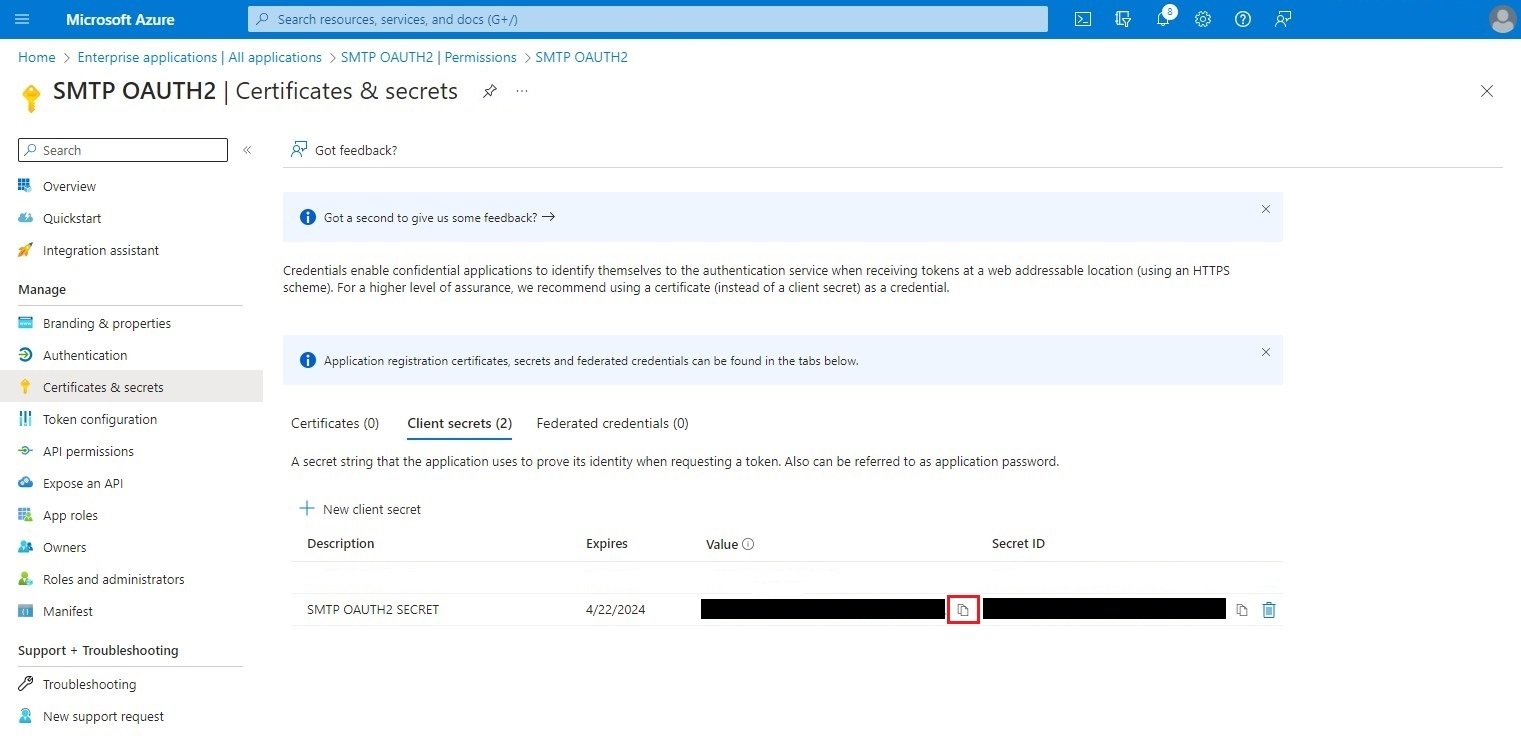Pin the Certificates & secrets page
Screen dimensions: 1521x750
coord(489,90)
